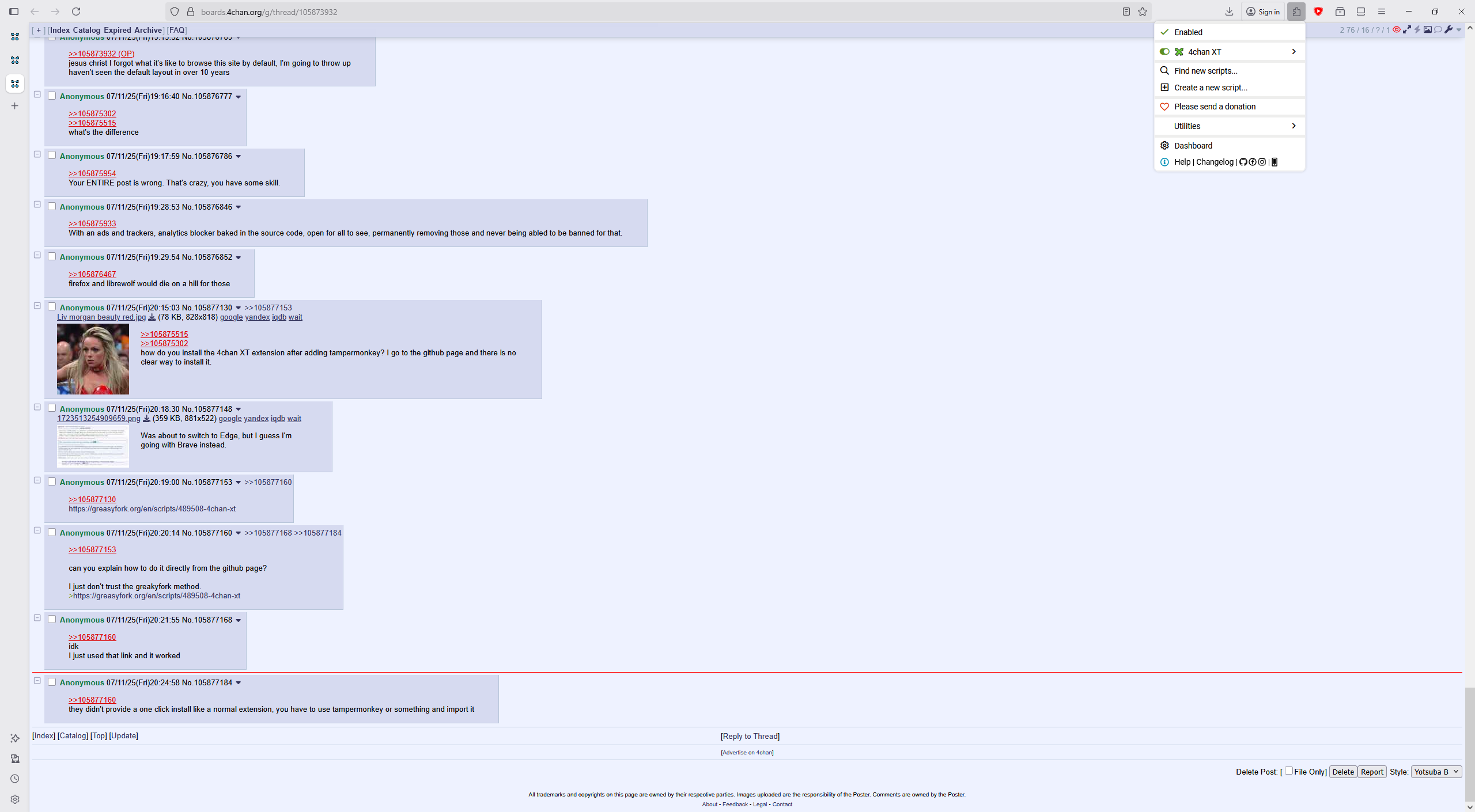Open the greasyfork link in post No.105877153
The image size is (1475, 812).
[x=152, y=509]
